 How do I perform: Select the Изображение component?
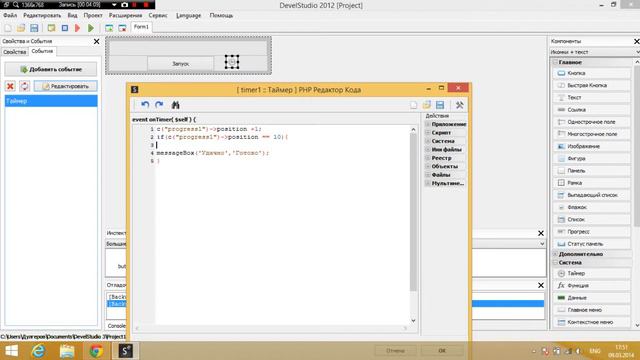592,146
